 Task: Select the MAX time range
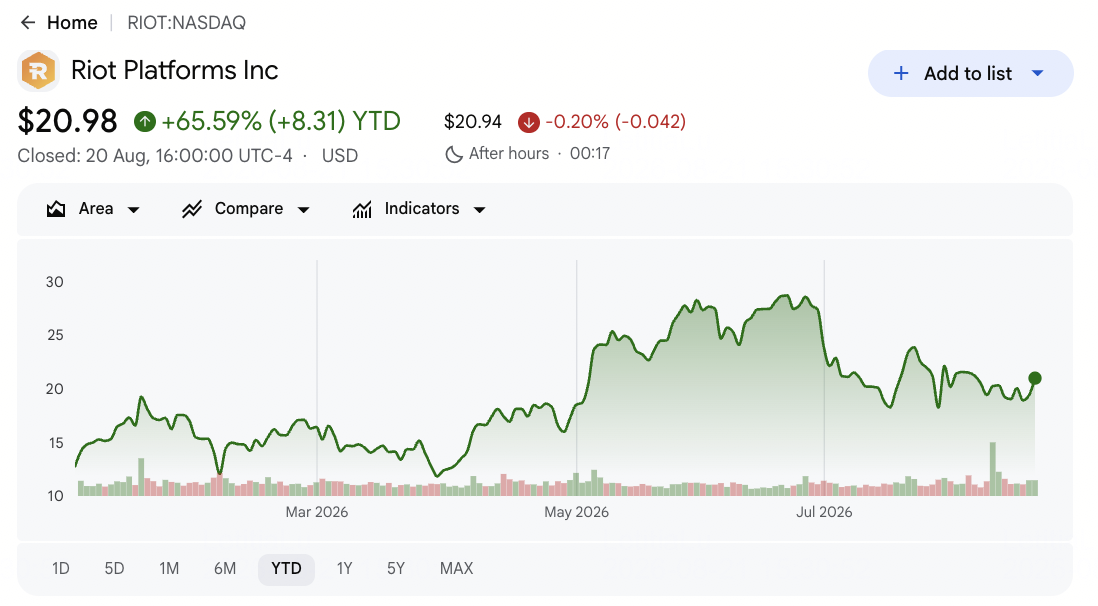457,569
